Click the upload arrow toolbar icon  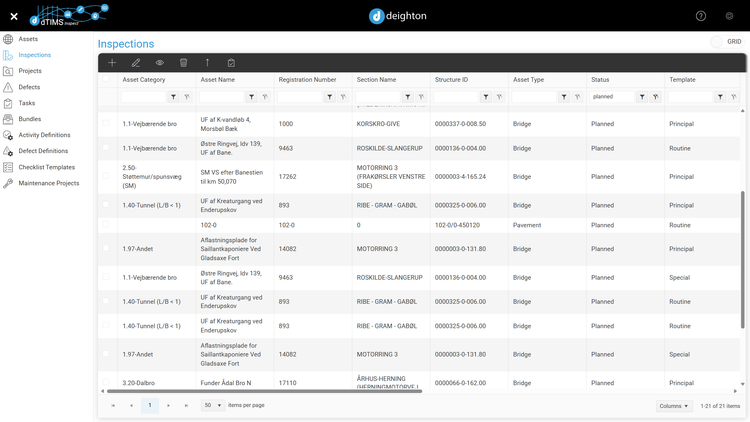click(x=207, y=63)
